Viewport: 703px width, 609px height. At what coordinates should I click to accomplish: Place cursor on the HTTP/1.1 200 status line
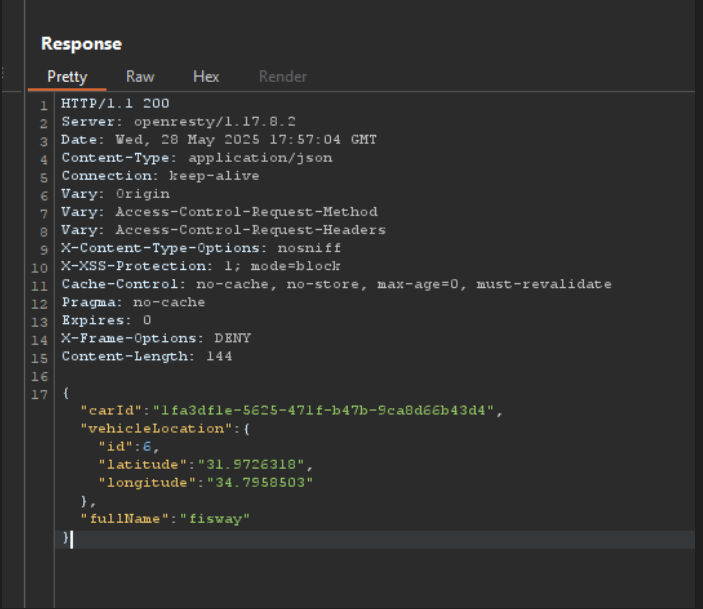click(x=115, y=104)
